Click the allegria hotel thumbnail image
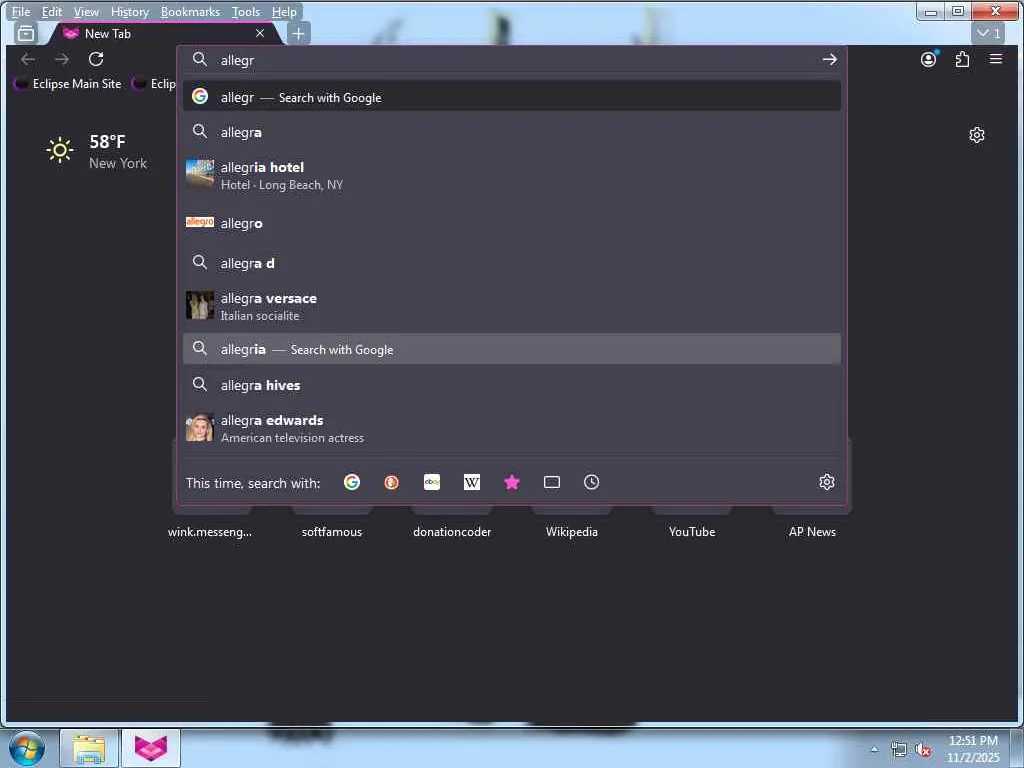This screenshot has width=1024, height=768. (x=200, y=173)
